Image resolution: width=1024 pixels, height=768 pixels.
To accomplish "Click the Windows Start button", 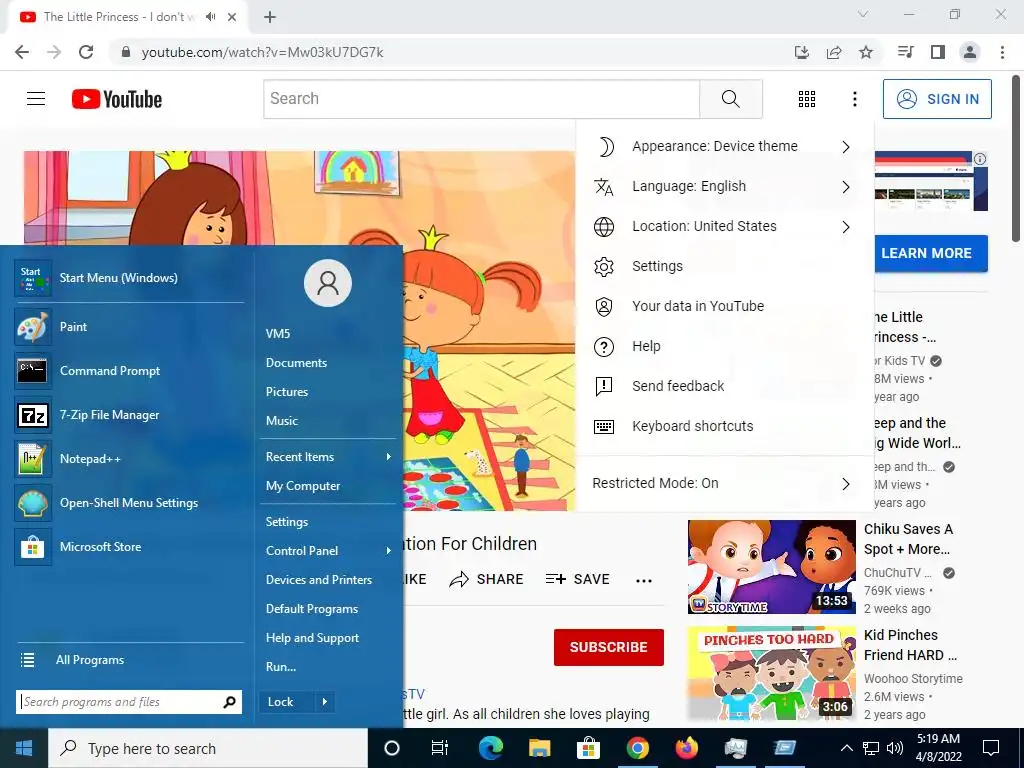I will [x=24, y=748].
